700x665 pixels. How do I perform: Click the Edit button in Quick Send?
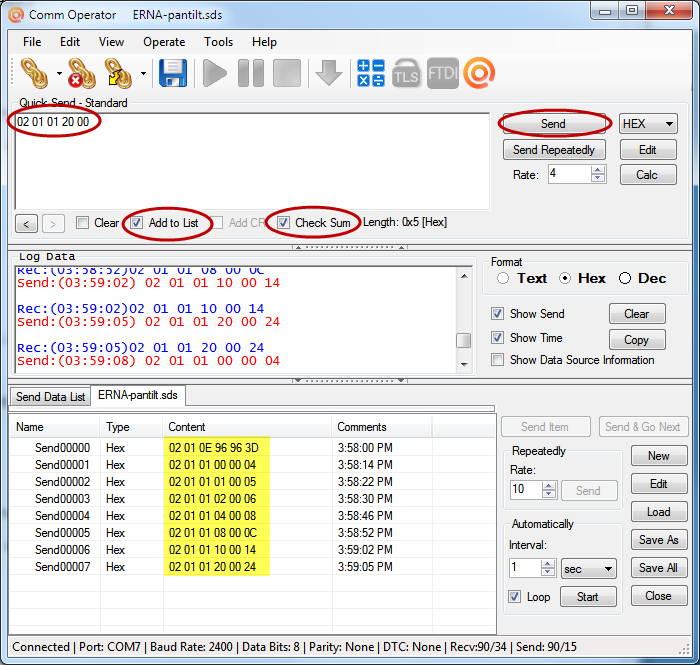click(648, 150)
